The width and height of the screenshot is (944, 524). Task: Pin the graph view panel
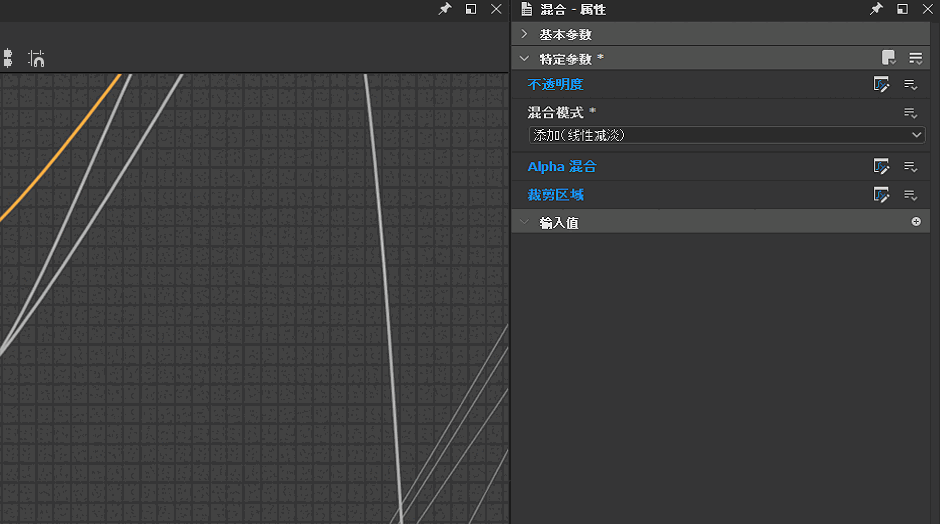445,9
